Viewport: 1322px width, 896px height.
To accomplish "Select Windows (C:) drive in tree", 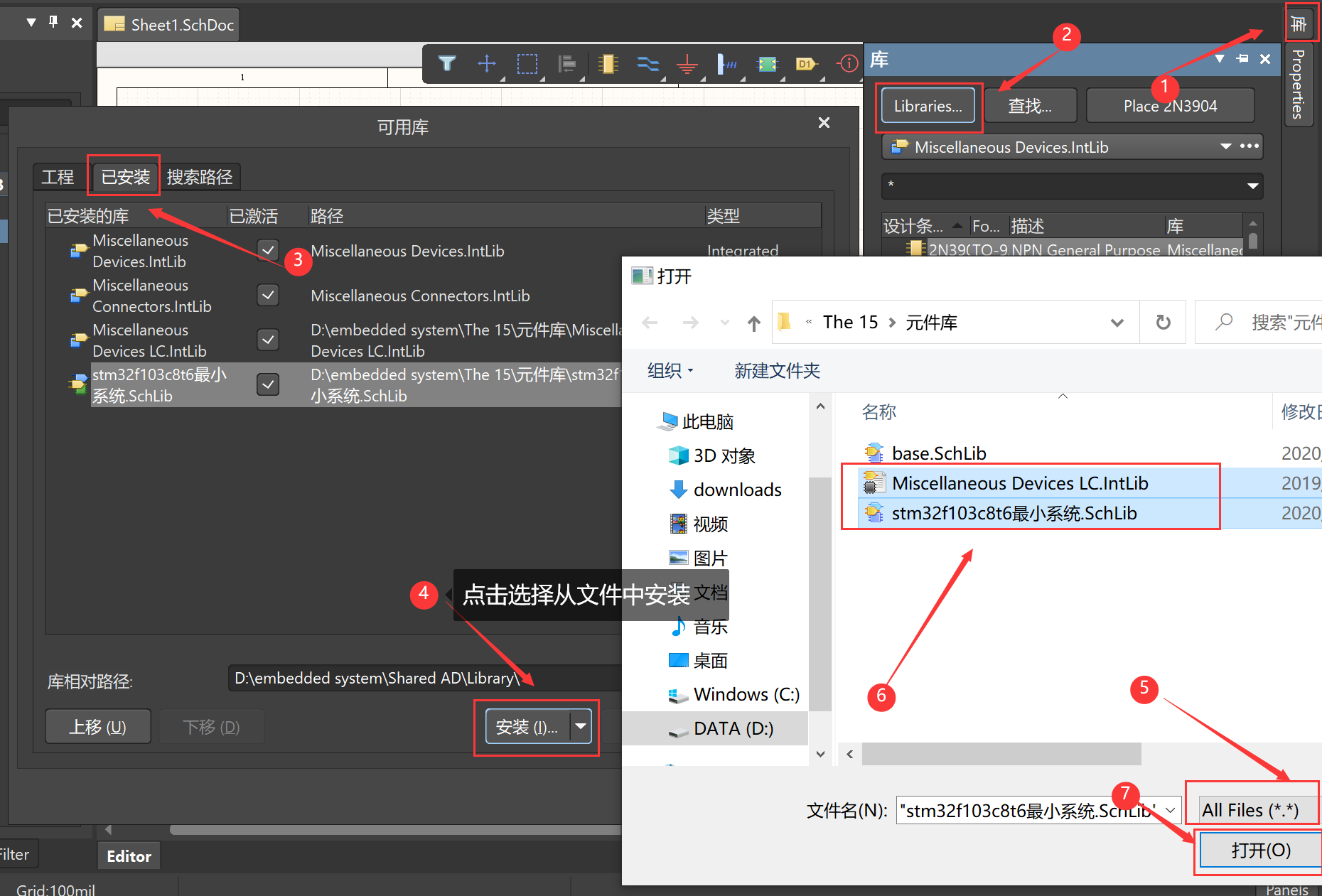I will pyautogui.click(x=733, y=694).
